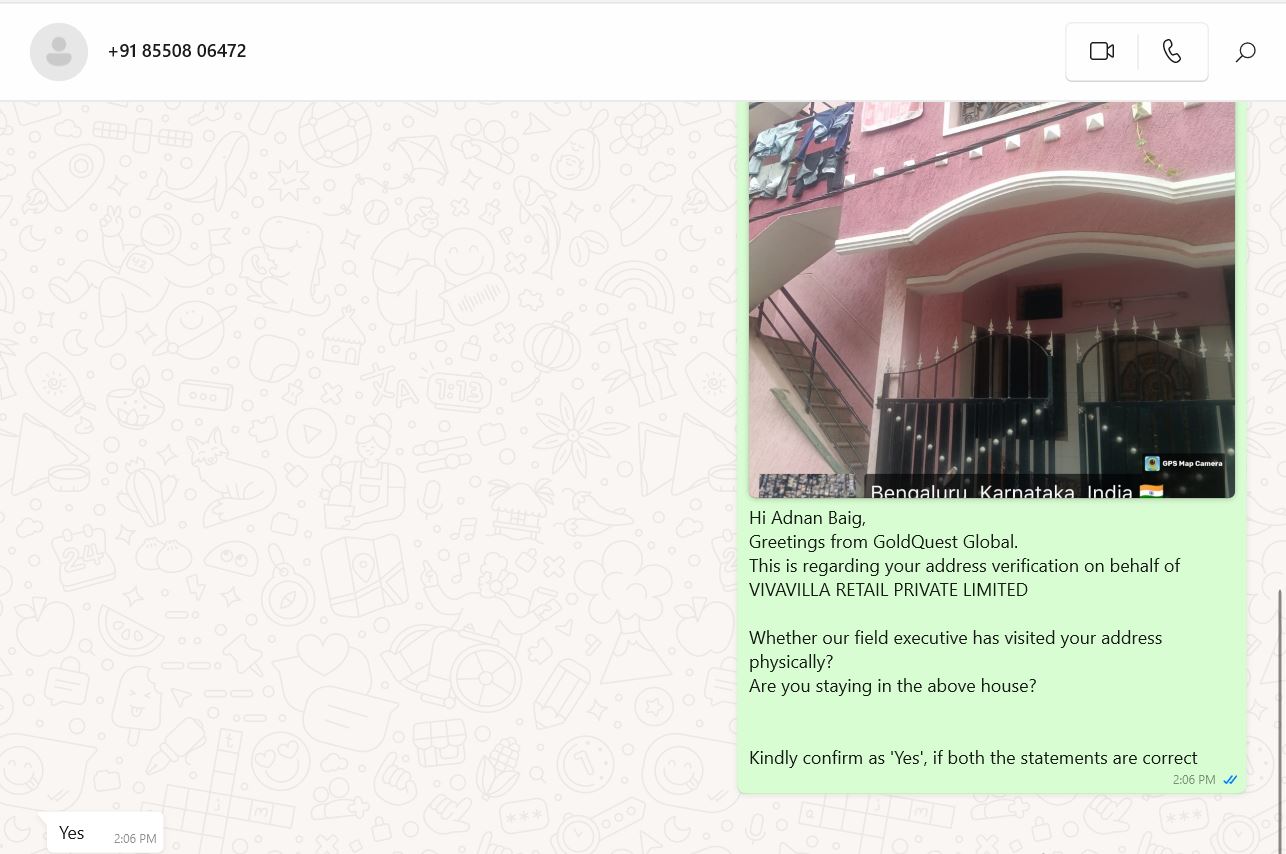This screenshot has width=1286, height=854.
Task: Click the contact number +91 85508 06472
Action: pos(177,51)
